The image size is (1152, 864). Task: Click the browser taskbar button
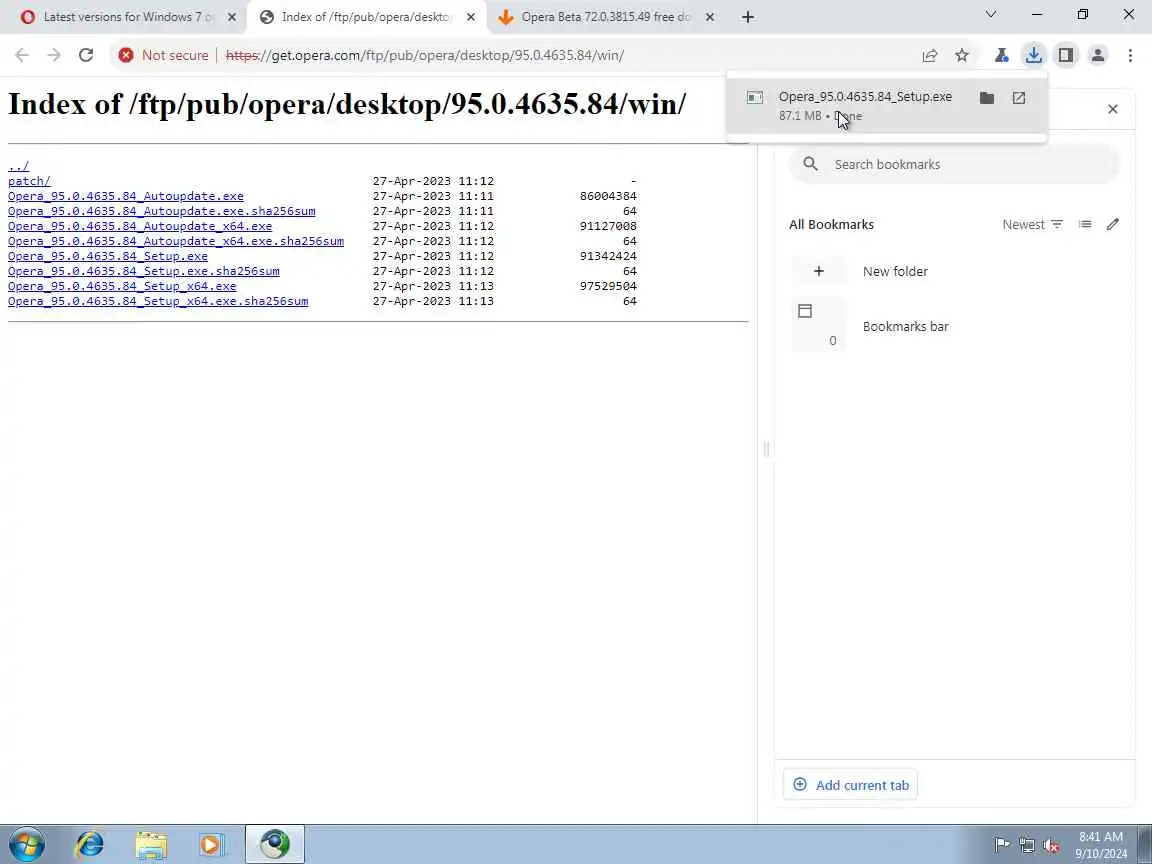pos(275,845)
